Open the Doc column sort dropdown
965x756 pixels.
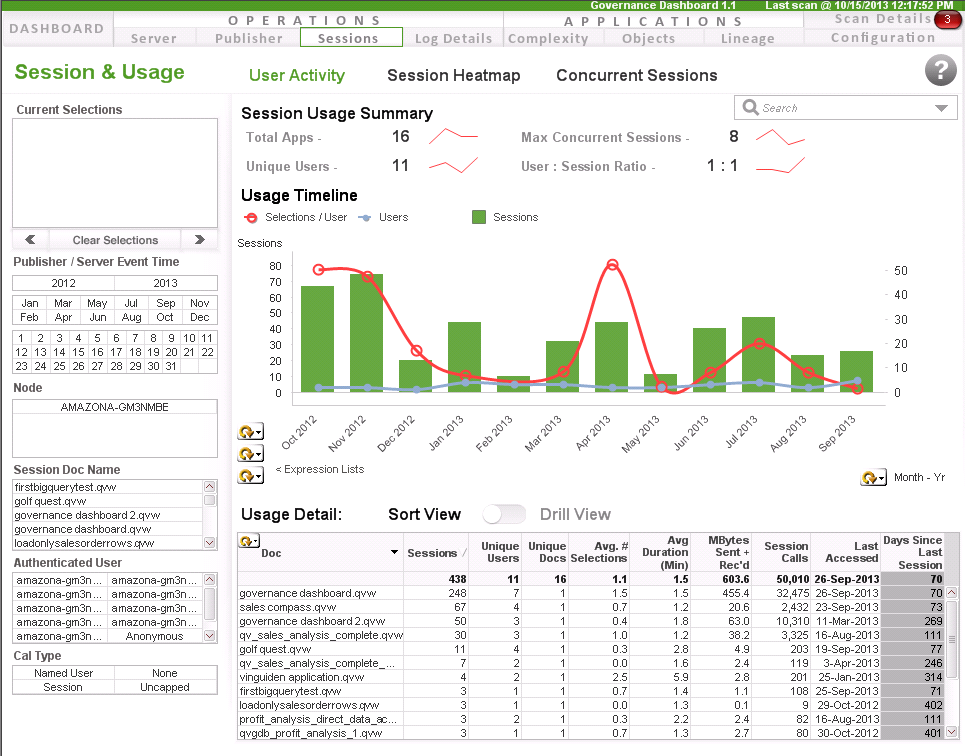(394, 552)
